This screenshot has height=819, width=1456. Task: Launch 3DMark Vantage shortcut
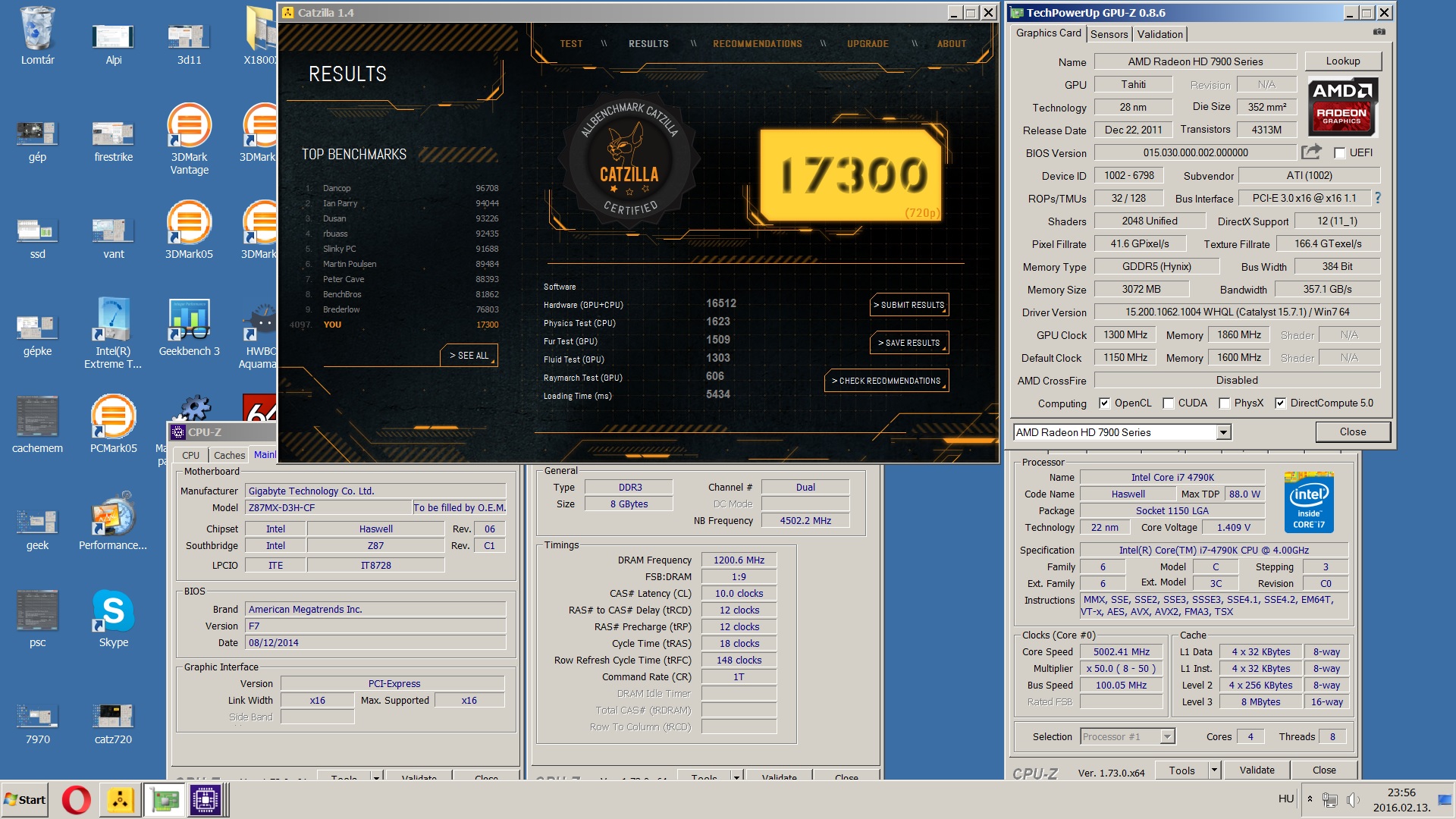(189, 139)
